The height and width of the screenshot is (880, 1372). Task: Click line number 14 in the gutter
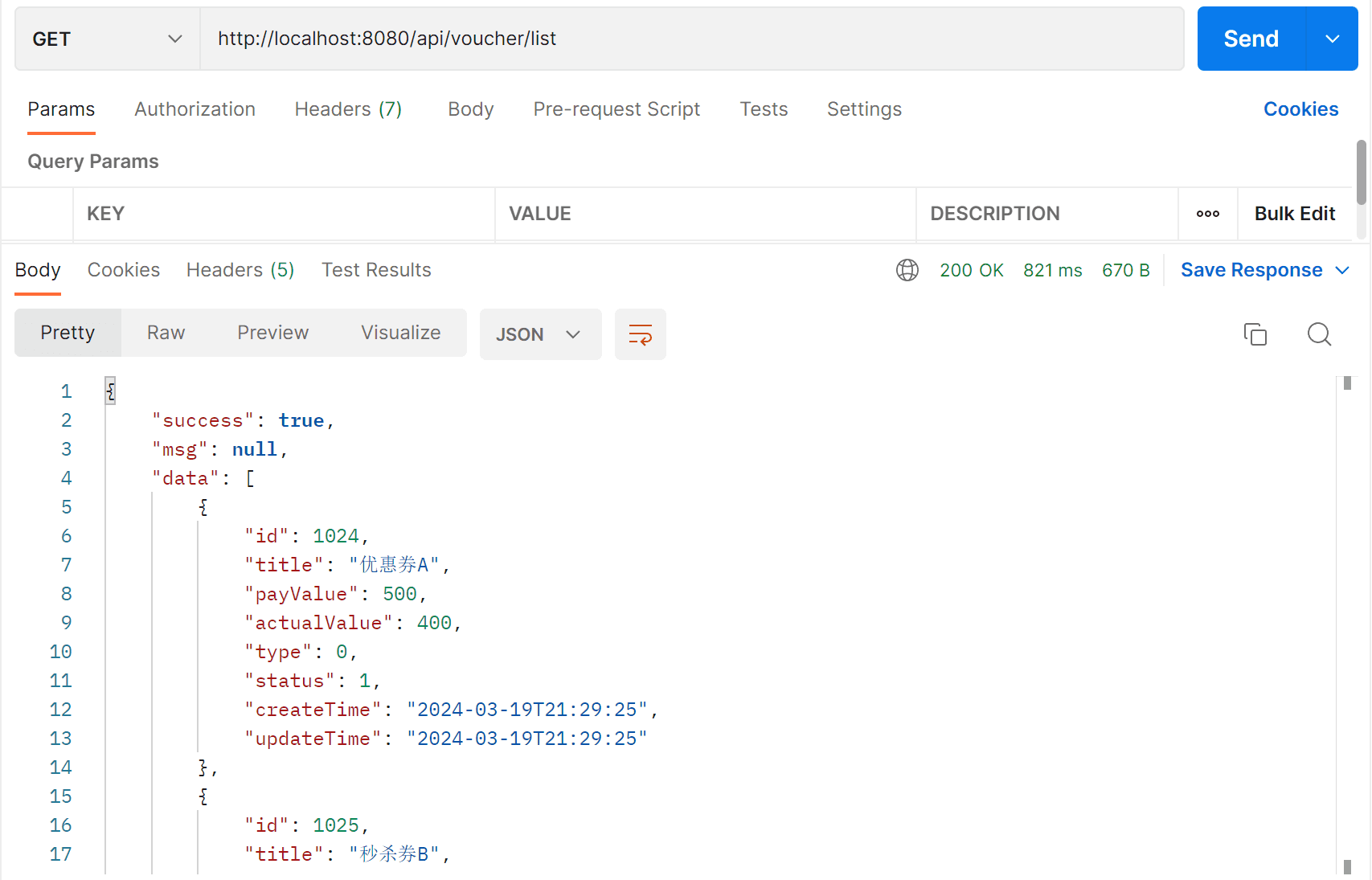point(61,767)
